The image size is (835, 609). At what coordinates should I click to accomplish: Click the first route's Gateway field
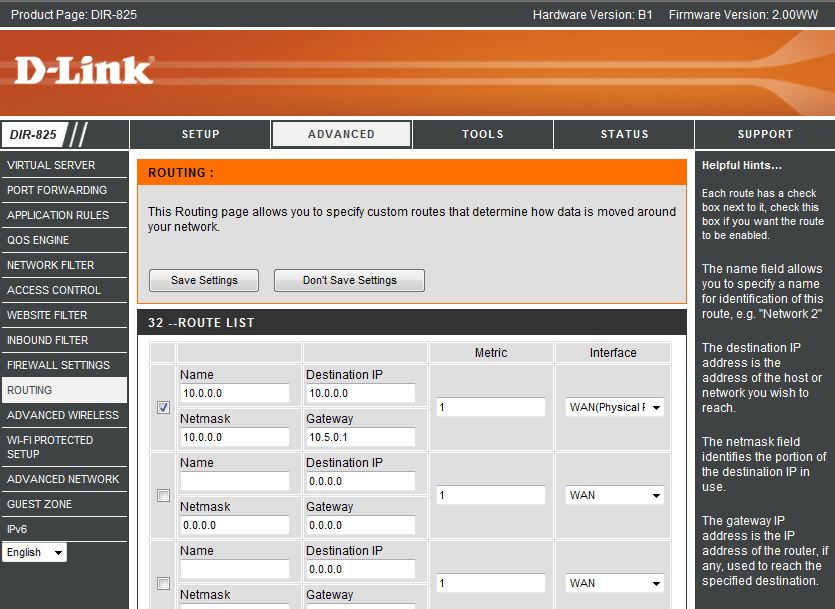click(x=360, y=437)
